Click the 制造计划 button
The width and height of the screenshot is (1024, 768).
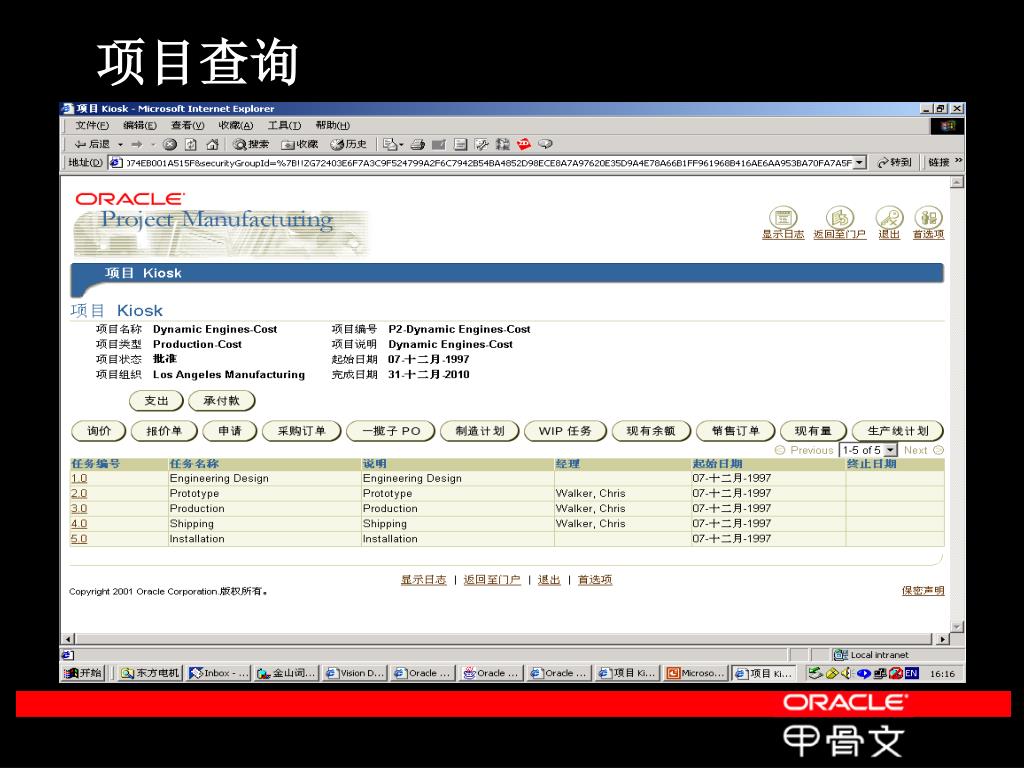(x=480, y=431)
